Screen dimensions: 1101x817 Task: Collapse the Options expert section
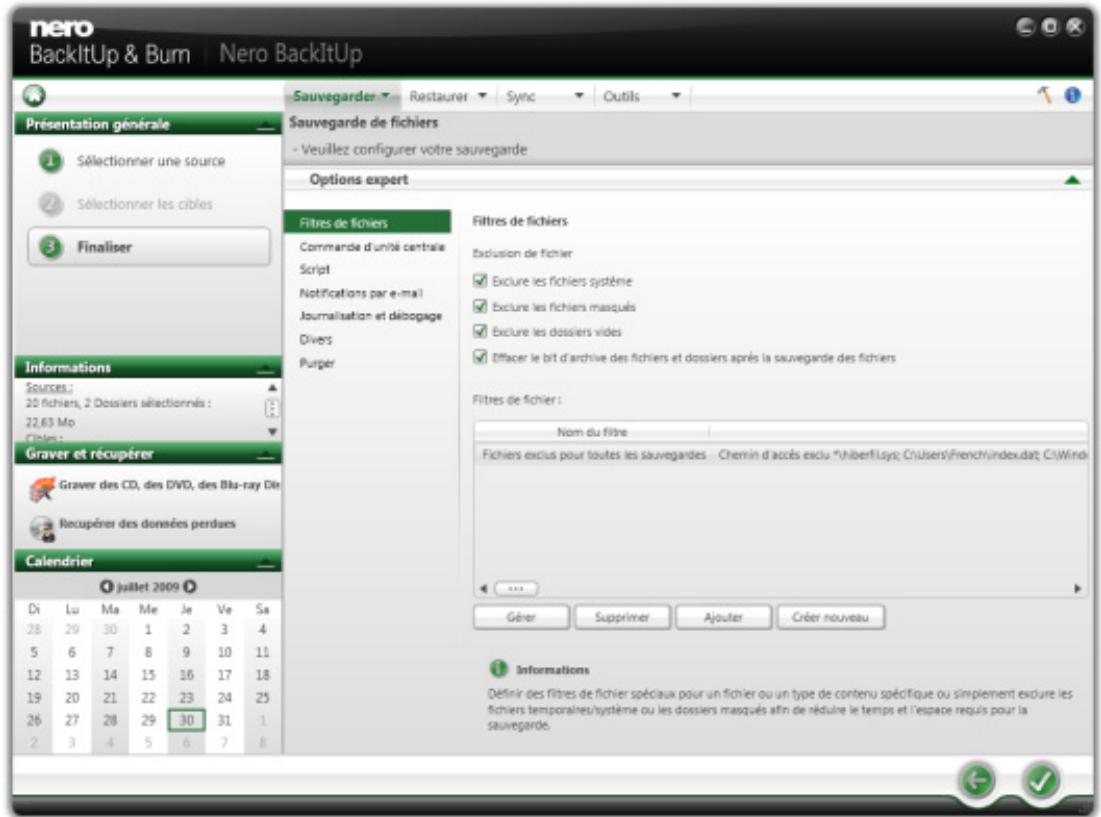point(1072,180)
